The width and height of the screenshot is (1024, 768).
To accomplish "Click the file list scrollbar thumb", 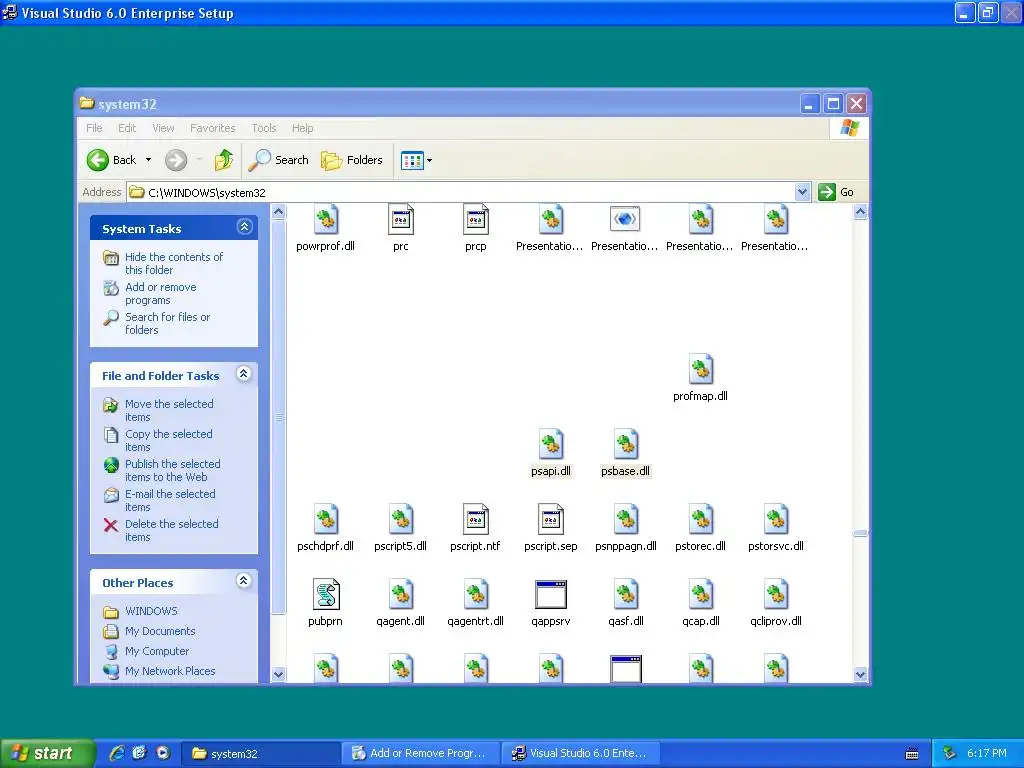I will 861,533.
